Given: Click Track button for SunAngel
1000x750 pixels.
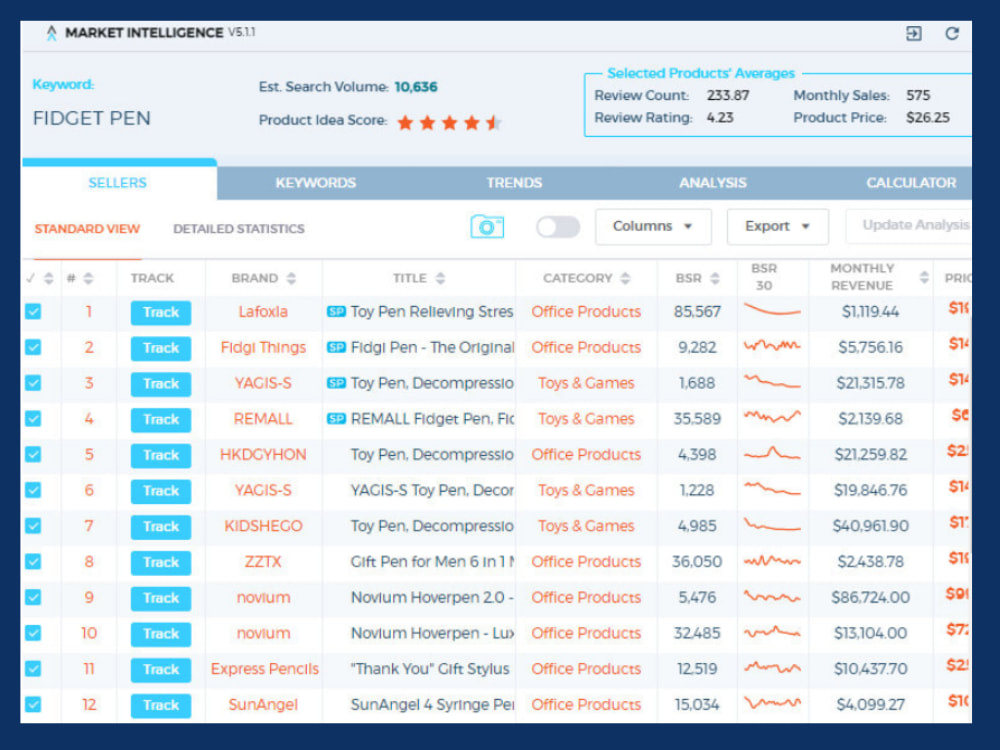Looking at the screenshot, I should click(161, 705).
